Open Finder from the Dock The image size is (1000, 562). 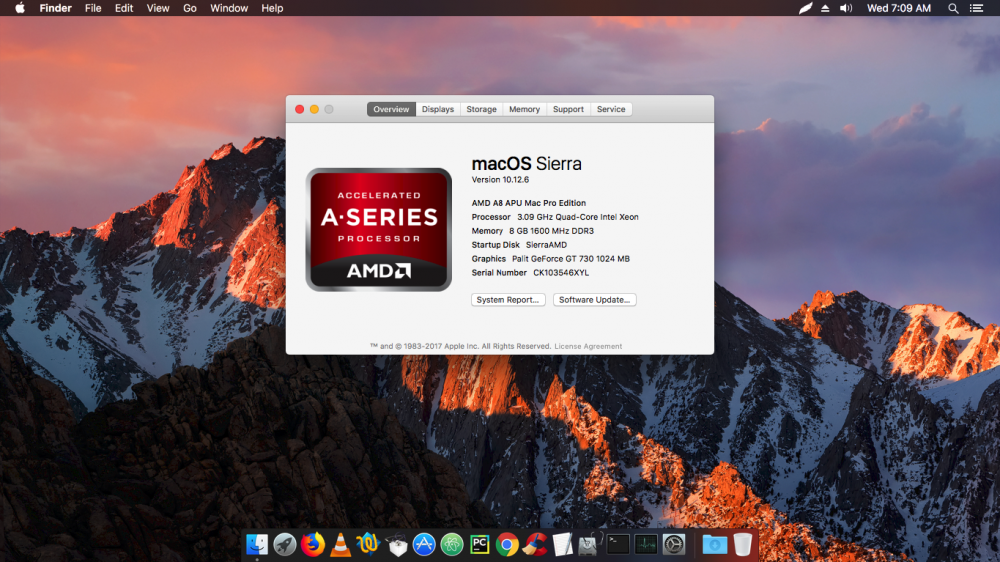coord(257,544)
